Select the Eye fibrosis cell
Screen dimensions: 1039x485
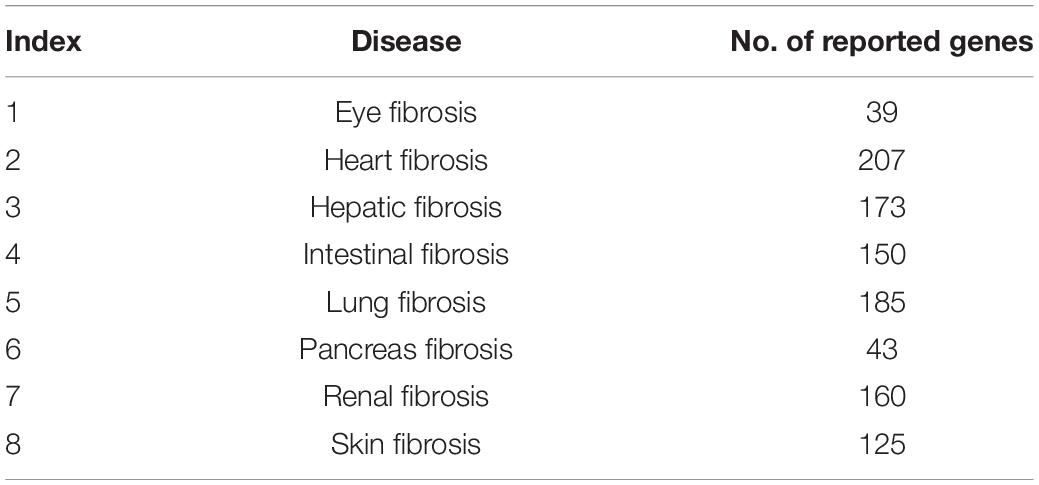(x=406, y=113)
